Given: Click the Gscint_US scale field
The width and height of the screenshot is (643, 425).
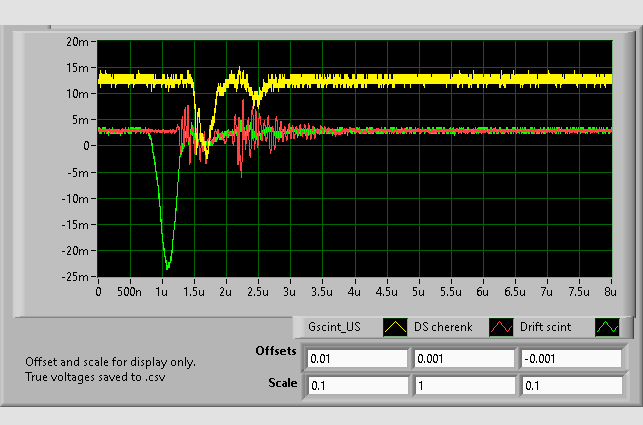Looking at the screenshot, I should tap(357, 385).
